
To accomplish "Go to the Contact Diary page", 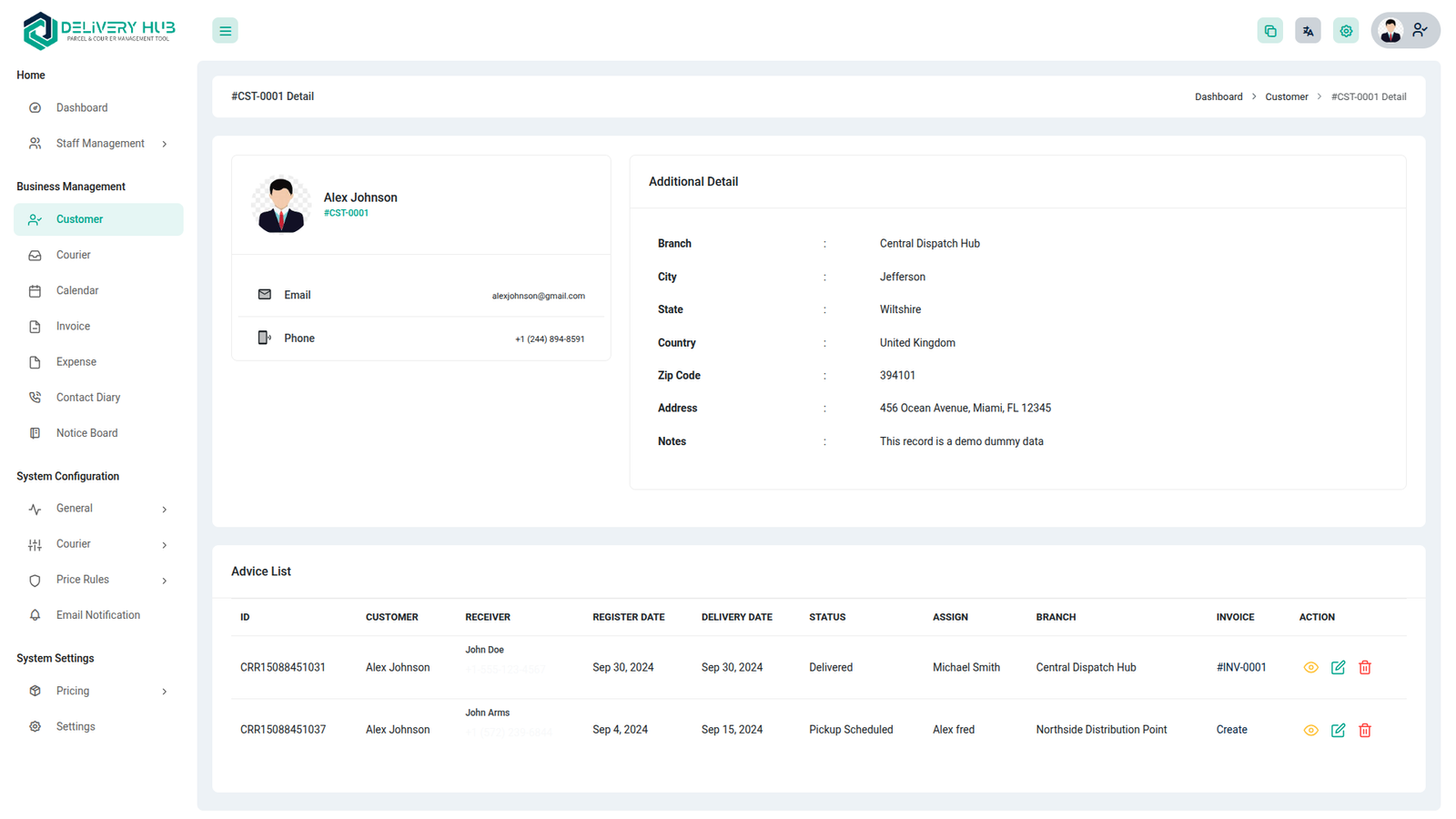I will tap(87, 398).
